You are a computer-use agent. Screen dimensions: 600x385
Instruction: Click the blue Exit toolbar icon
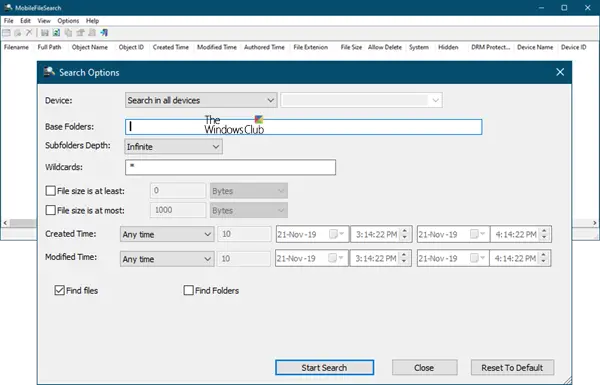(x=104, y=33)
